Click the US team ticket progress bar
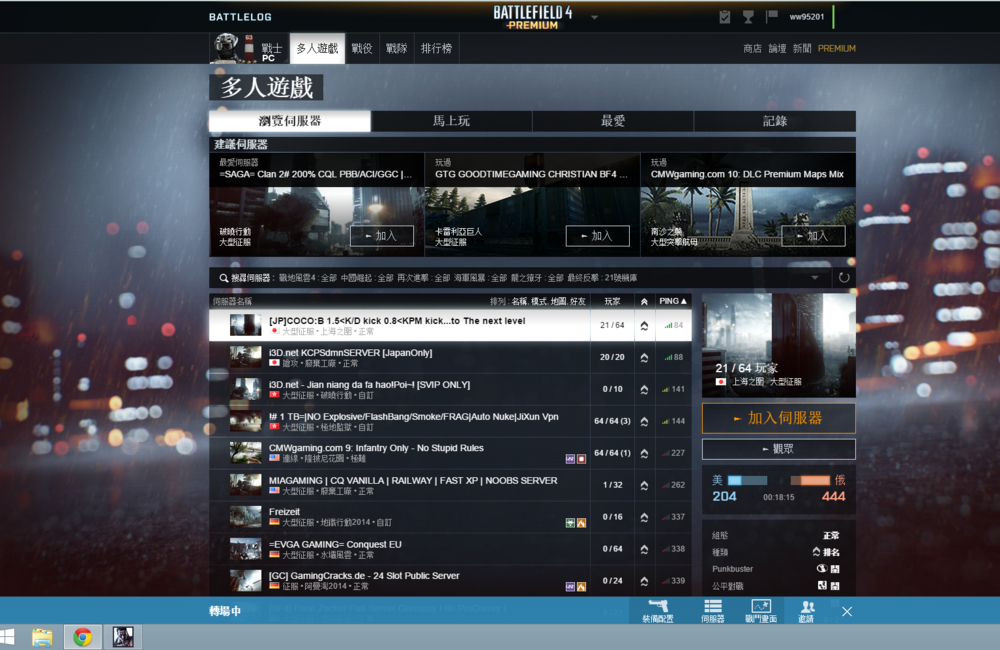This screenshot has width=1000, height=650. 747,480
